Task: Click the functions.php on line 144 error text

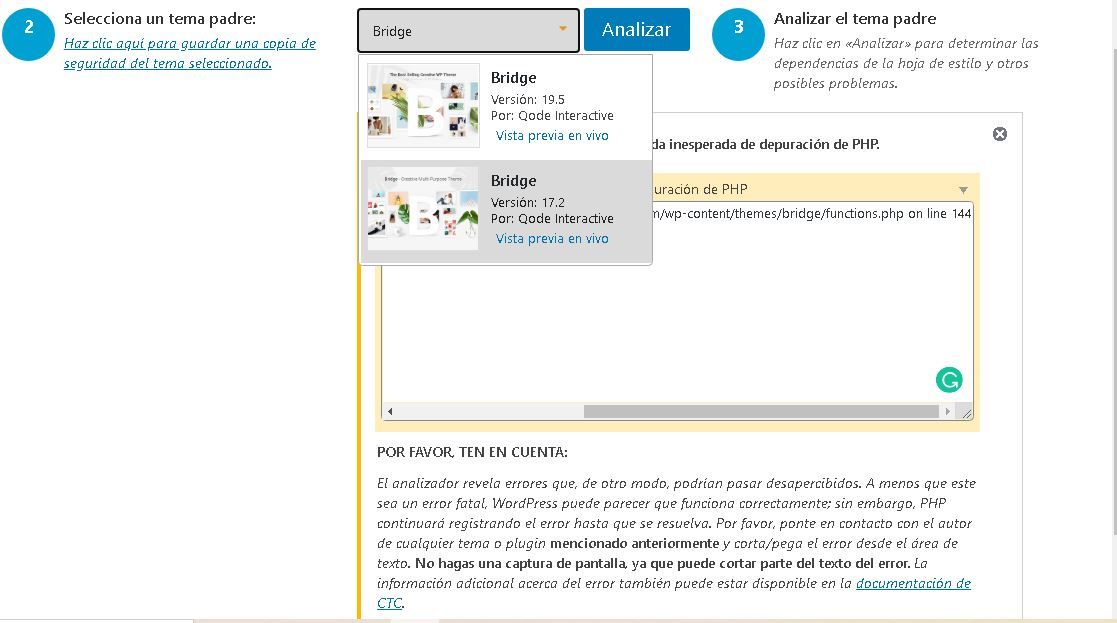Action: [x=812, y=214]
